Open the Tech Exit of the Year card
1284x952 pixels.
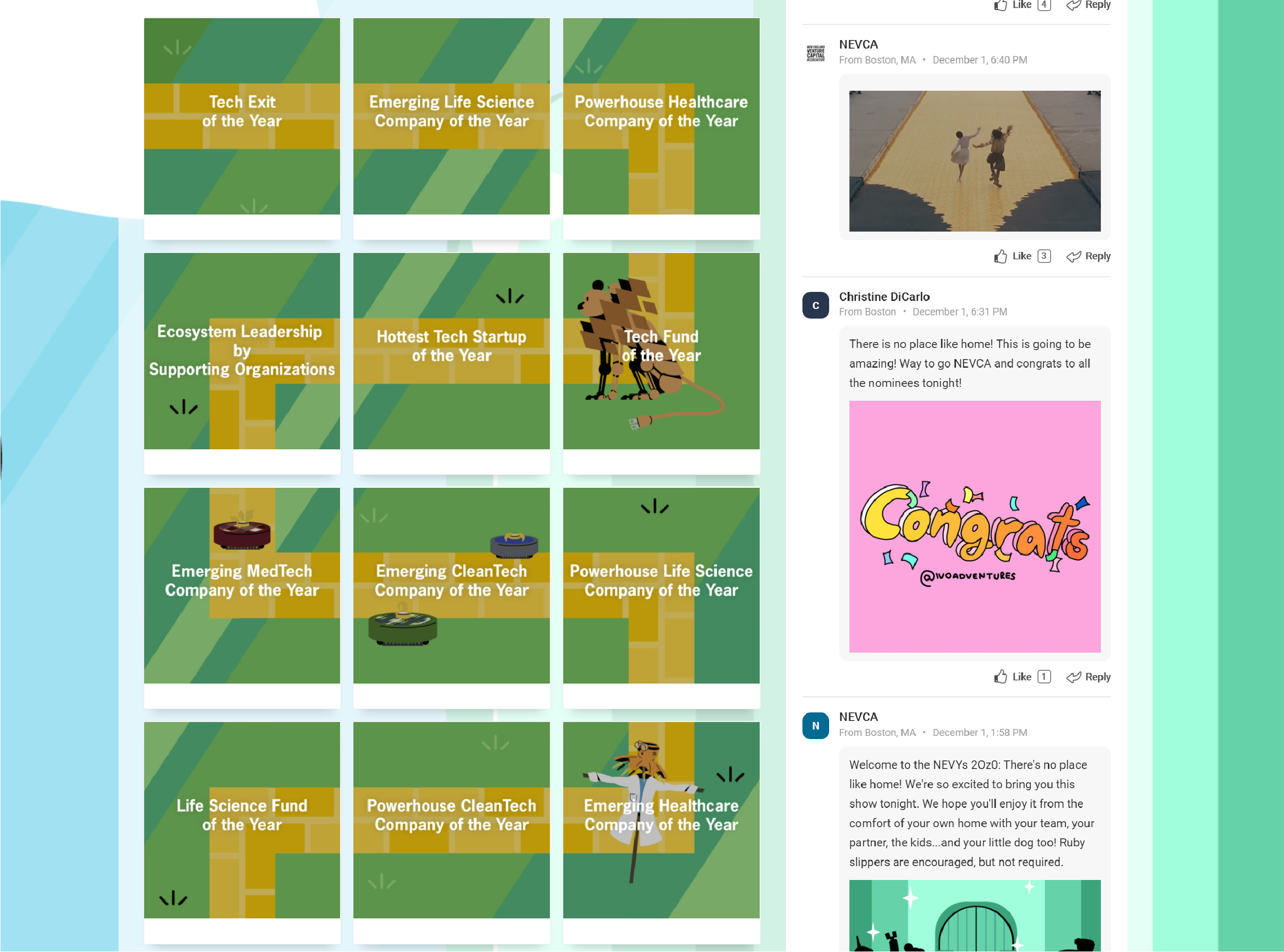pyautogui.click(x=241, y=129)
